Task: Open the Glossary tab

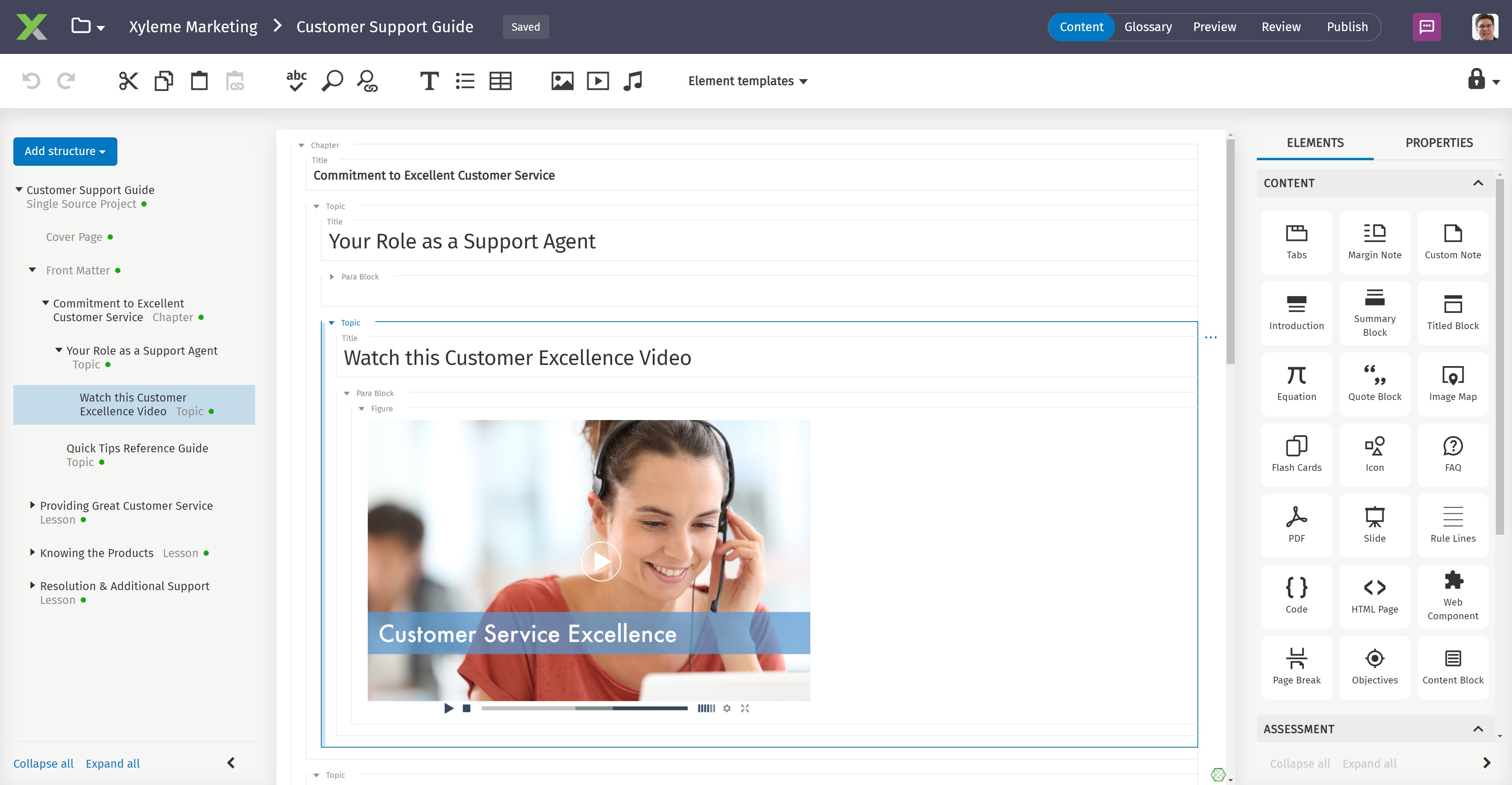Action: 1147,26
